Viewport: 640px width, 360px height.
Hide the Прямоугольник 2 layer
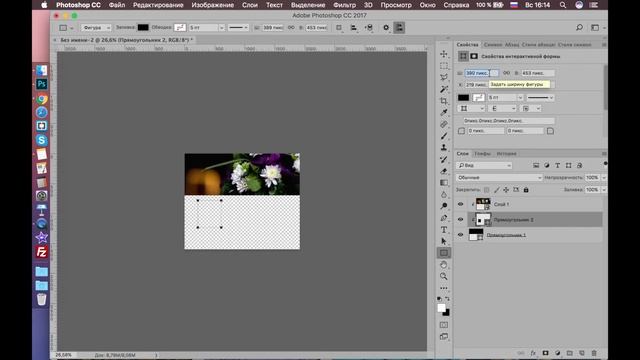[460, 220]
